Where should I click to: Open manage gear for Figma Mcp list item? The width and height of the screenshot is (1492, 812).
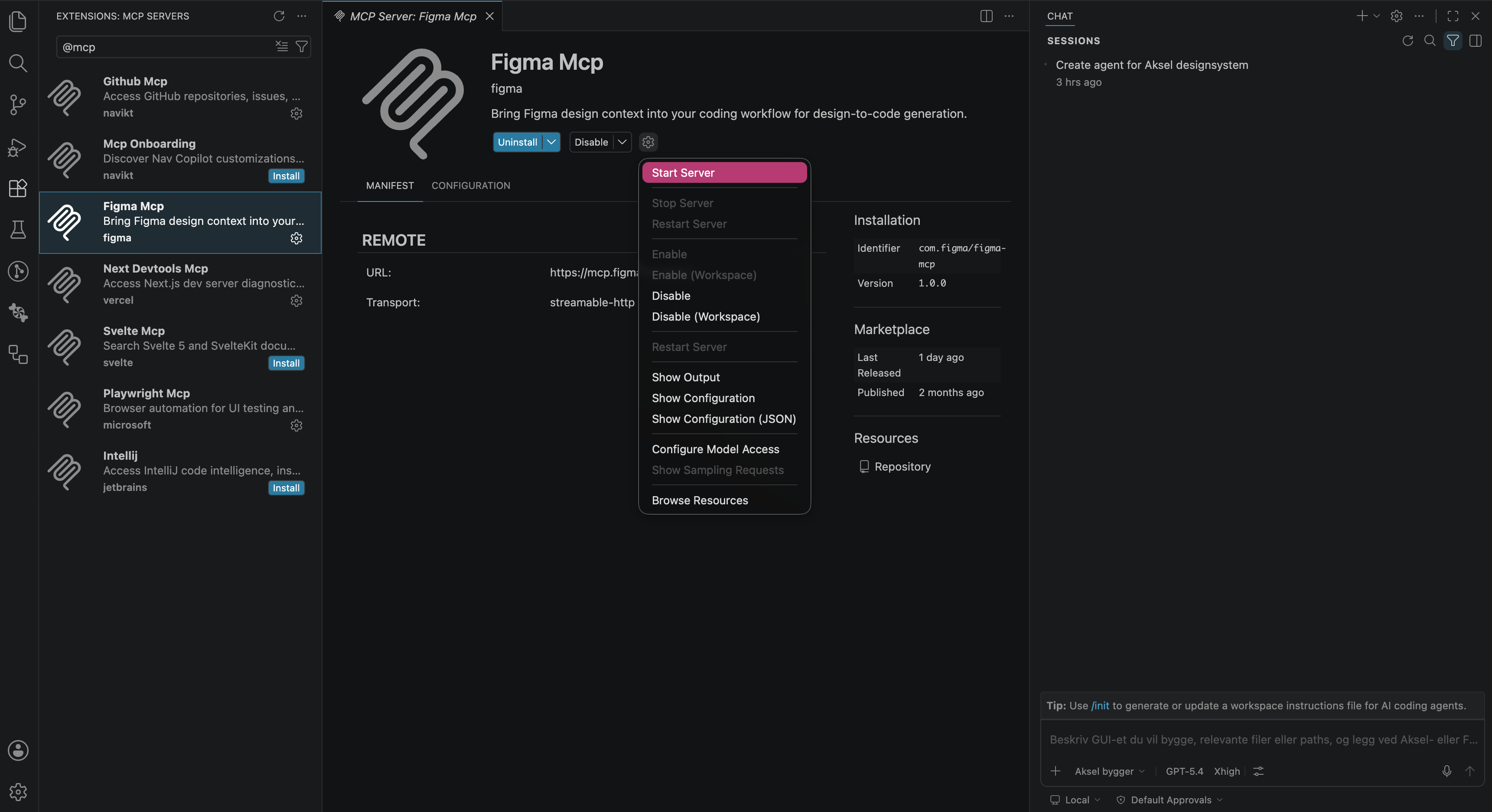(x=296, y=238)
